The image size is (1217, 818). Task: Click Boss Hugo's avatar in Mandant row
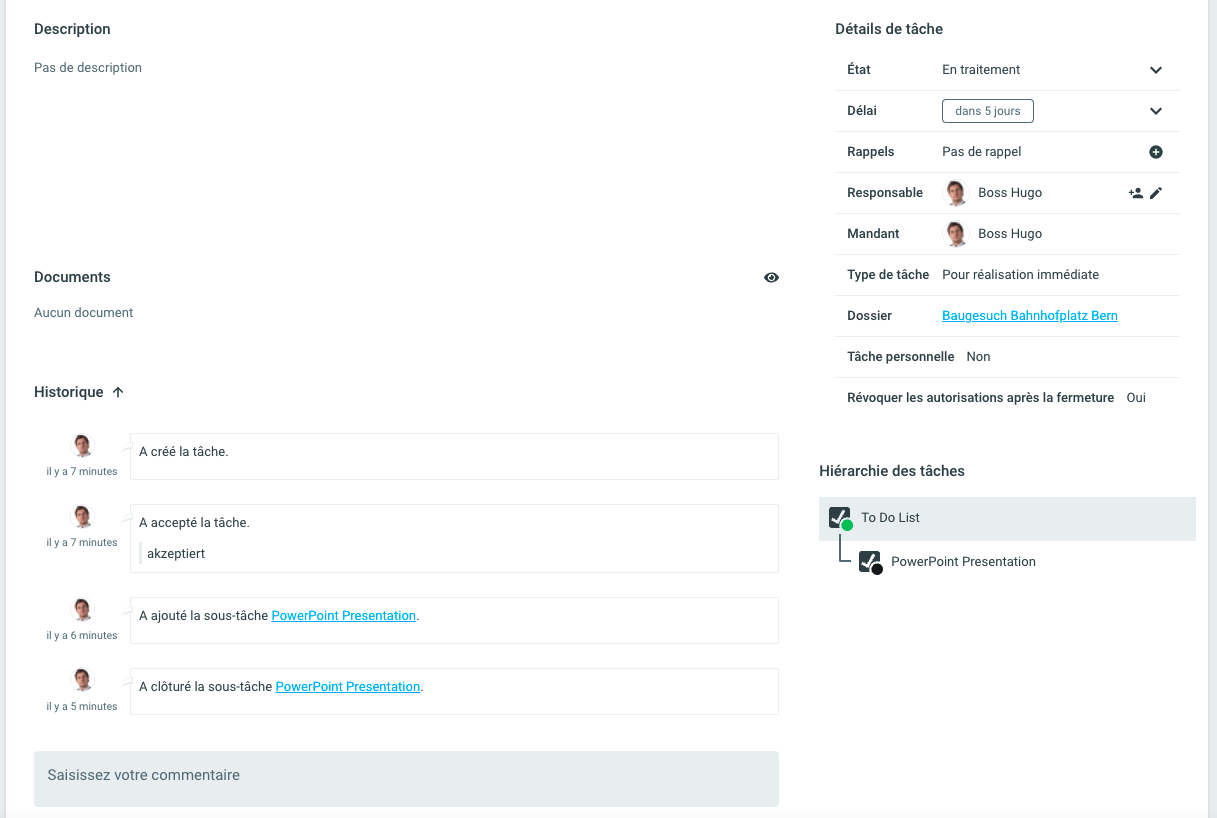click(957, 234)
